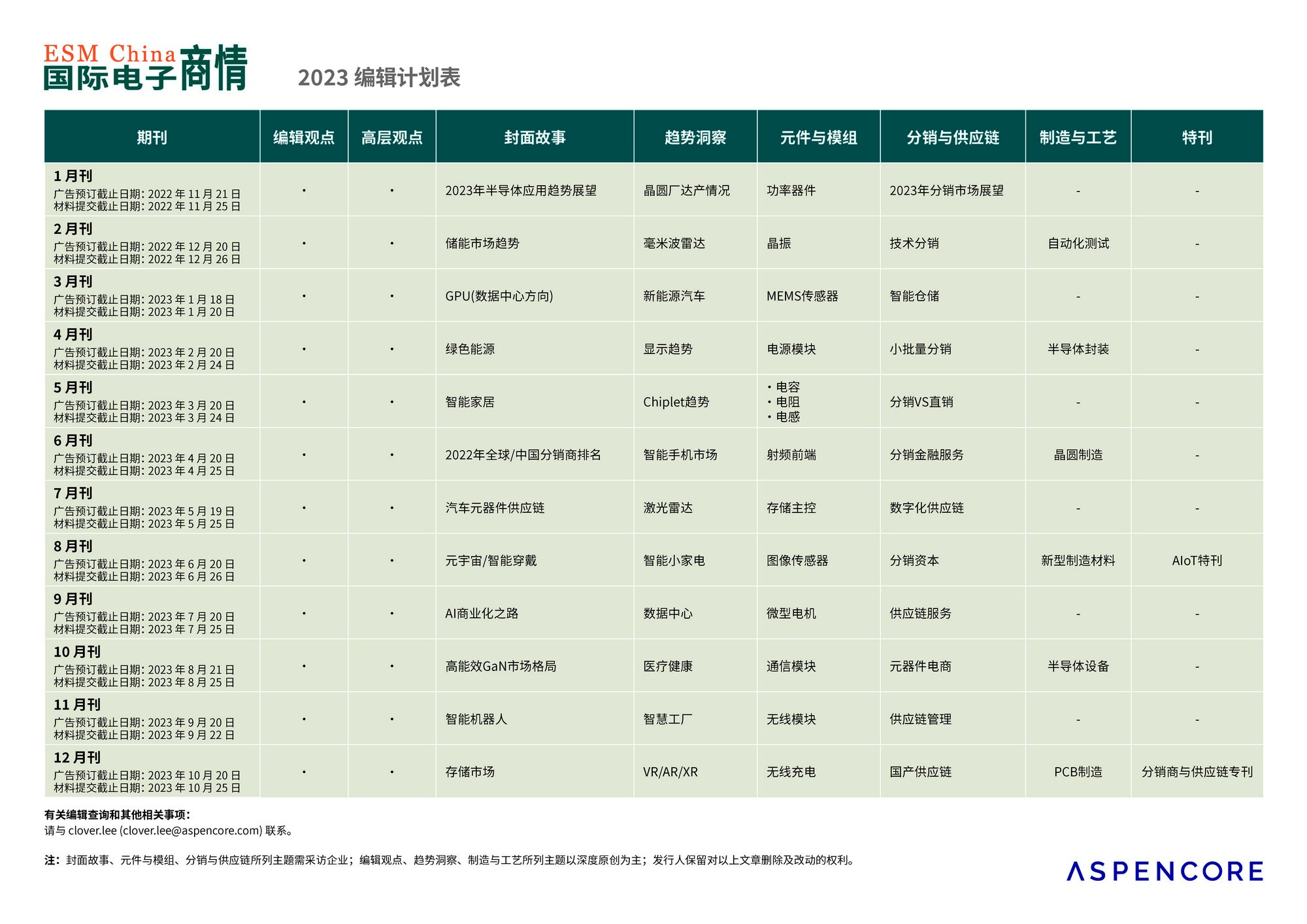Select the 8 月刊 row label
Screen dimensions: 1307x924
tap(73, 546)
